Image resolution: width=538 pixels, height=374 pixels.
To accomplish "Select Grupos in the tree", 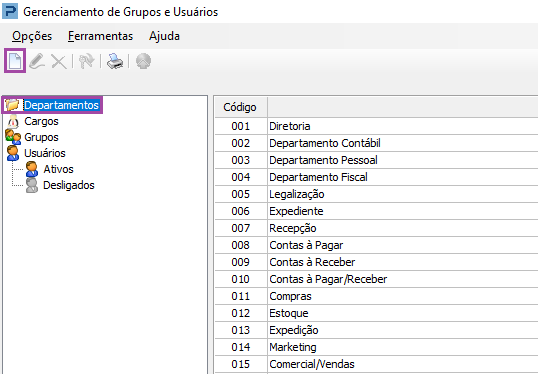I will 41,137.
